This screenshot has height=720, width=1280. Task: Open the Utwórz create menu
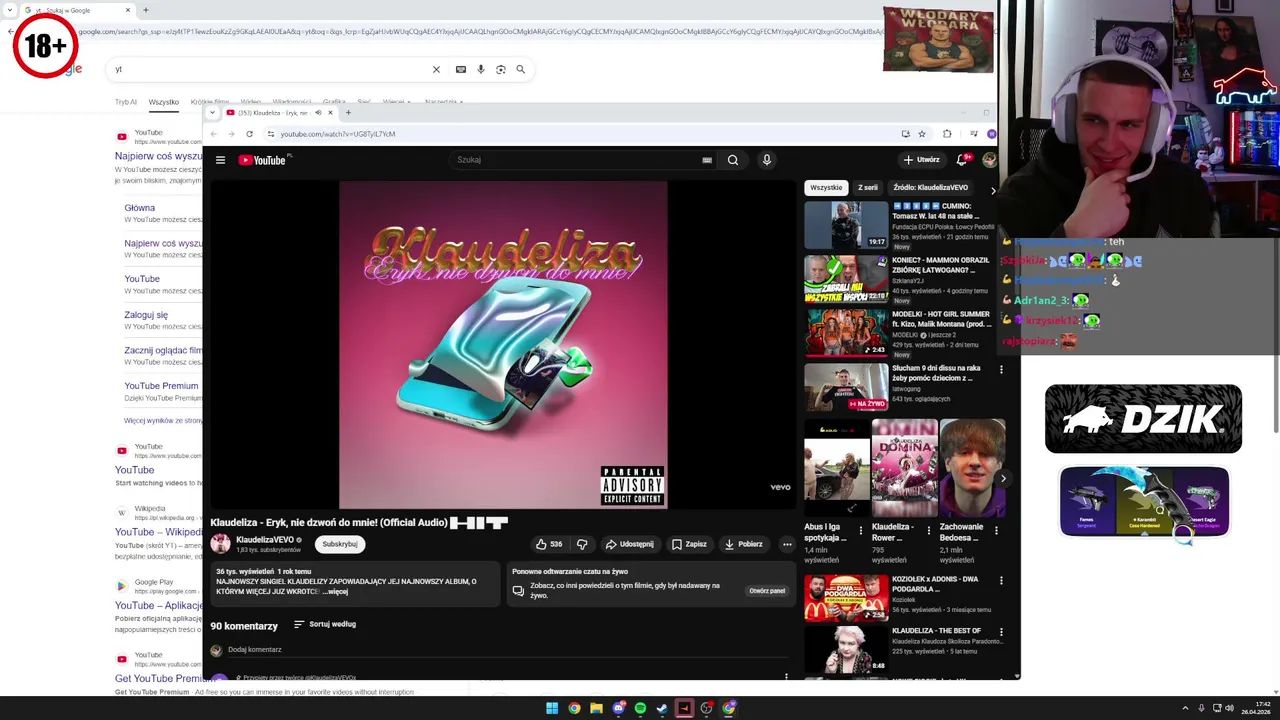pos(921,160)
